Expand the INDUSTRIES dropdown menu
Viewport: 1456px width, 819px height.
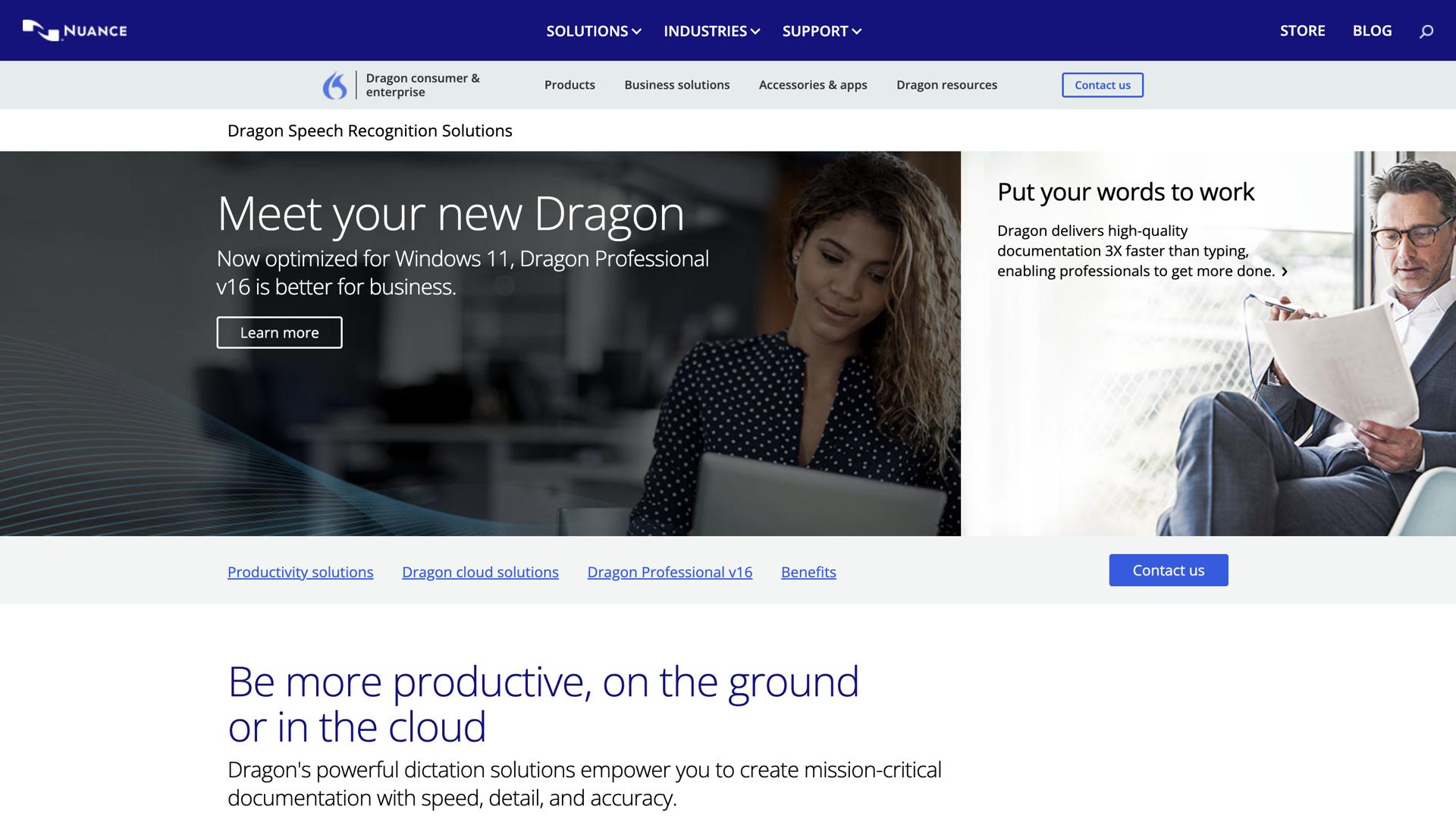click(711, 31)
